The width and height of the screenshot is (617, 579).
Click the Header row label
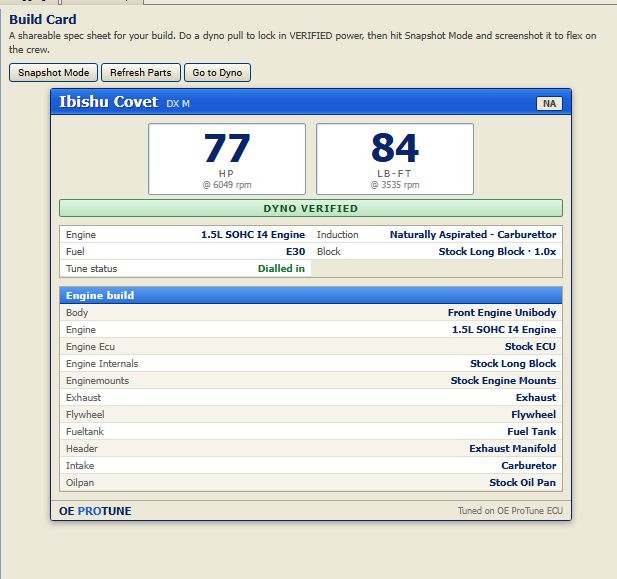tap(82, 448)
